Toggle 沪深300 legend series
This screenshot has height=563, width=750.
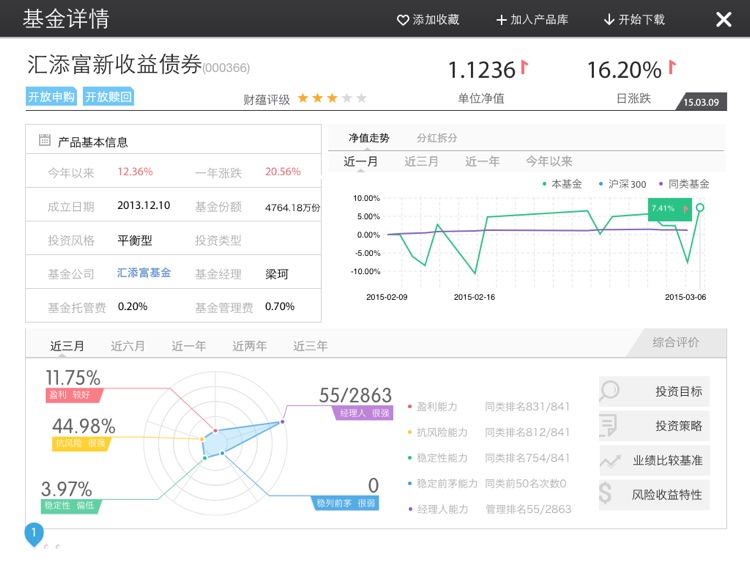623,184
